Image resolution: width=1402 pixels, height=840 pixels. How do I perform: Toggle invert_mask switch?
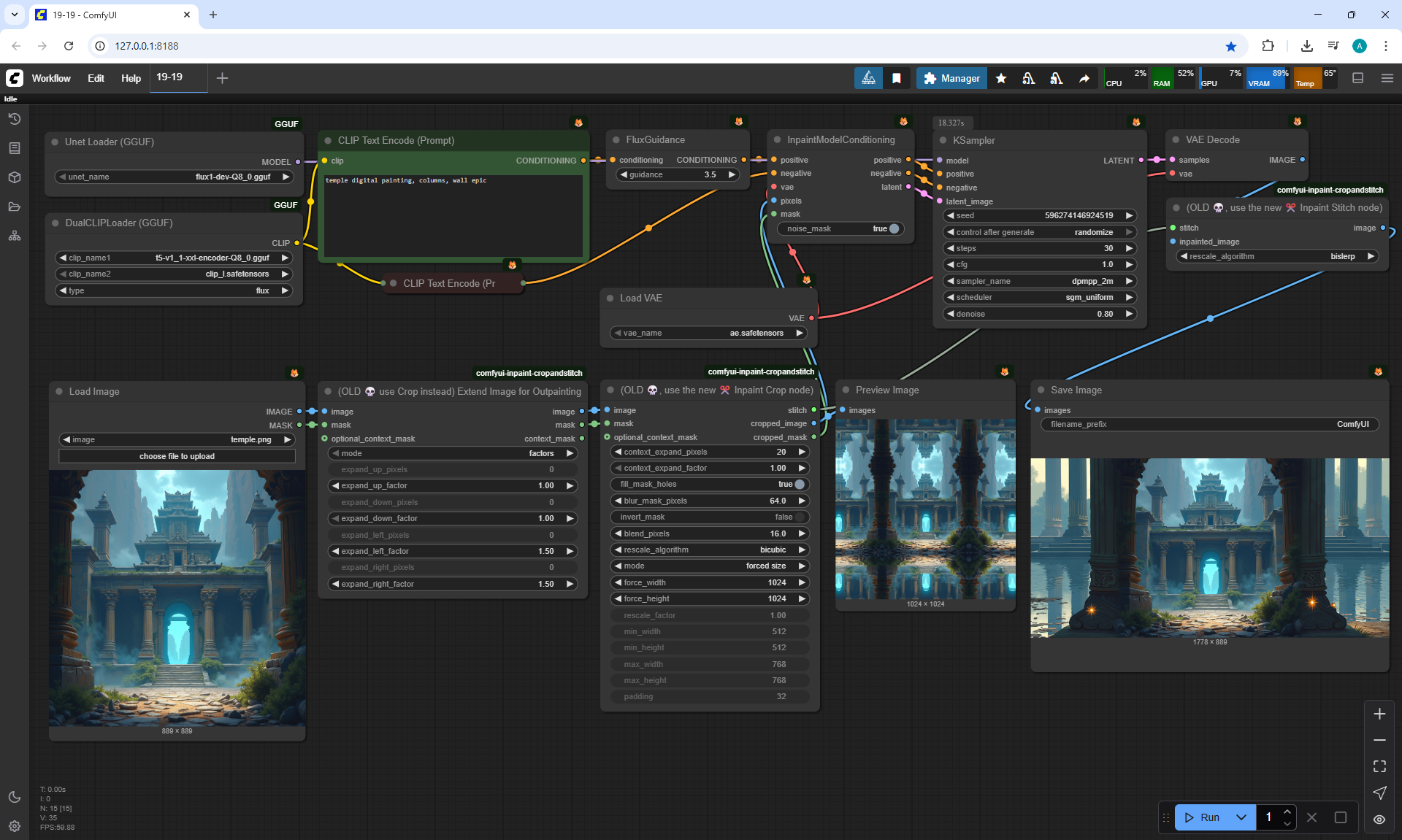[799, 517]
